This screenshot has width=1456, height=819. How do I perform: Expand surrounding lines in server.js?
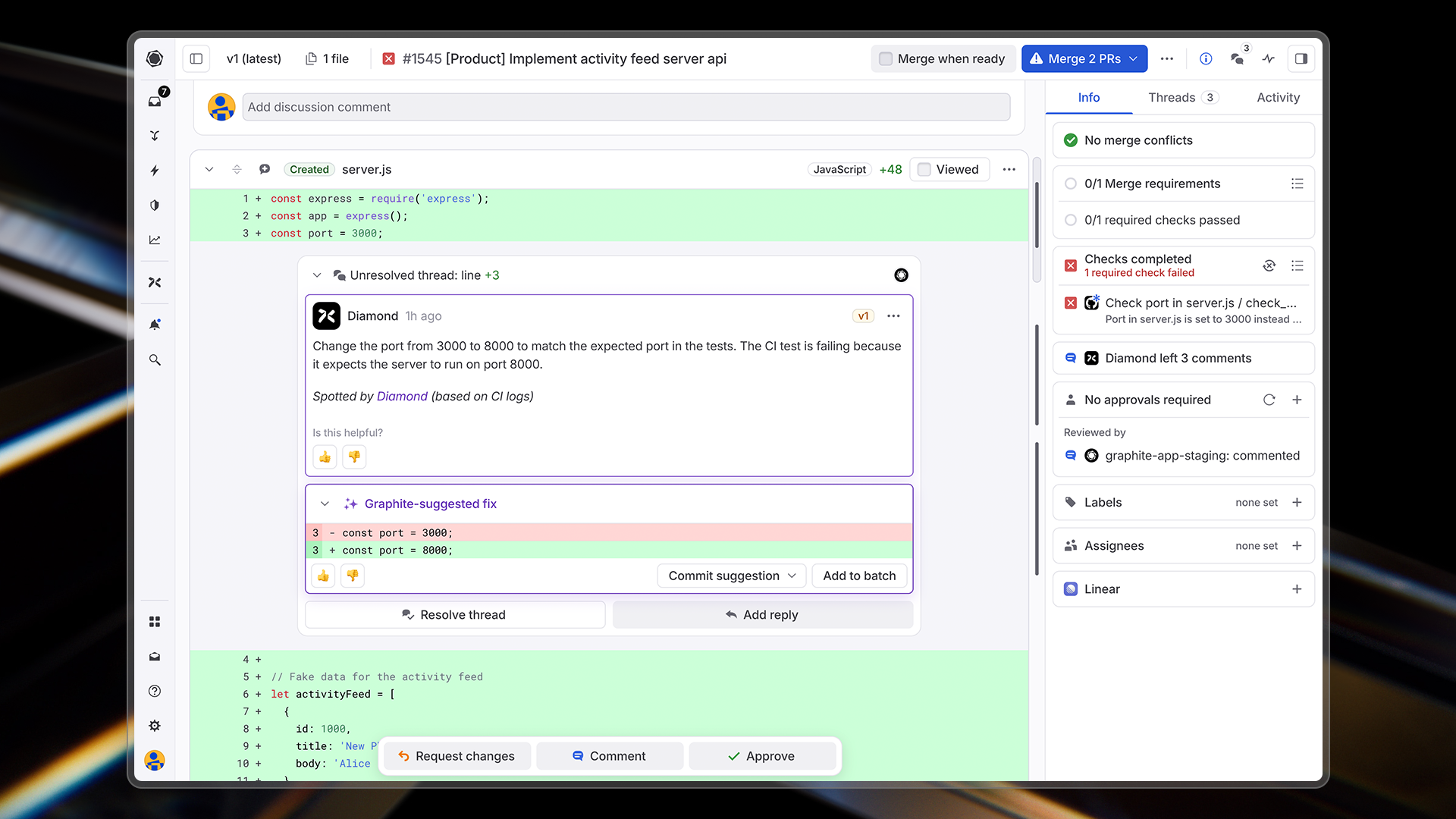point(237,169)
